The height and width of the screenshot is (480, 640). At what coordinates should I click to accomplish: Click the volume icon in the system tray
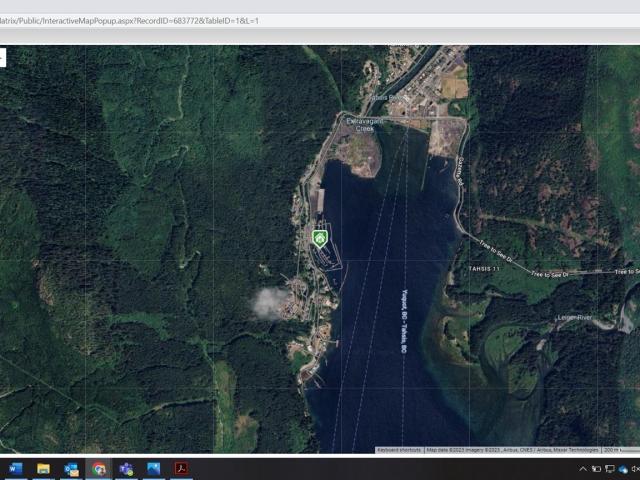pos(635,469)
